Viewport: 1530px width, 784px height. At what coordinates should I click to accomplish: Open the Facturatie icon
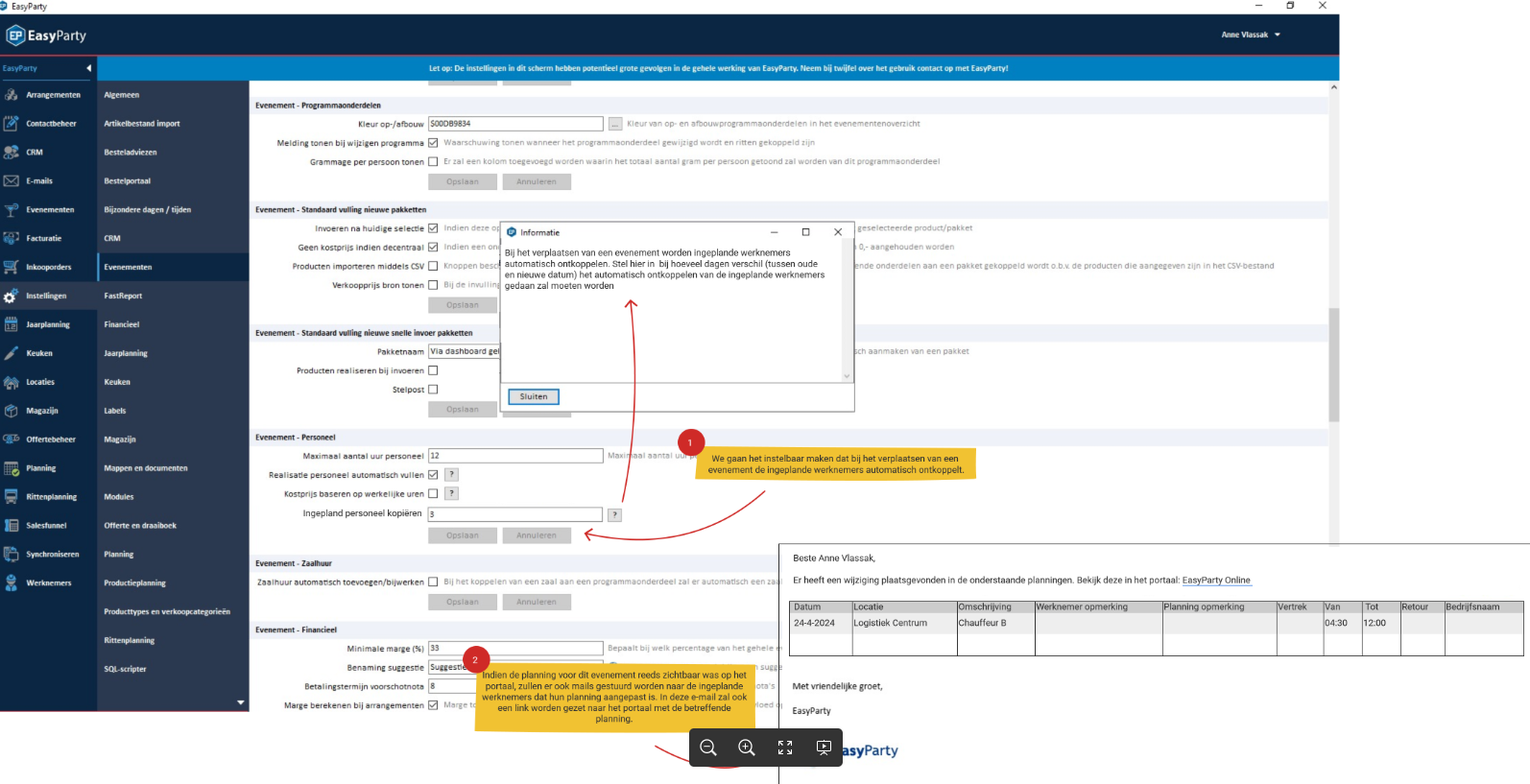[x=12, y=238]
